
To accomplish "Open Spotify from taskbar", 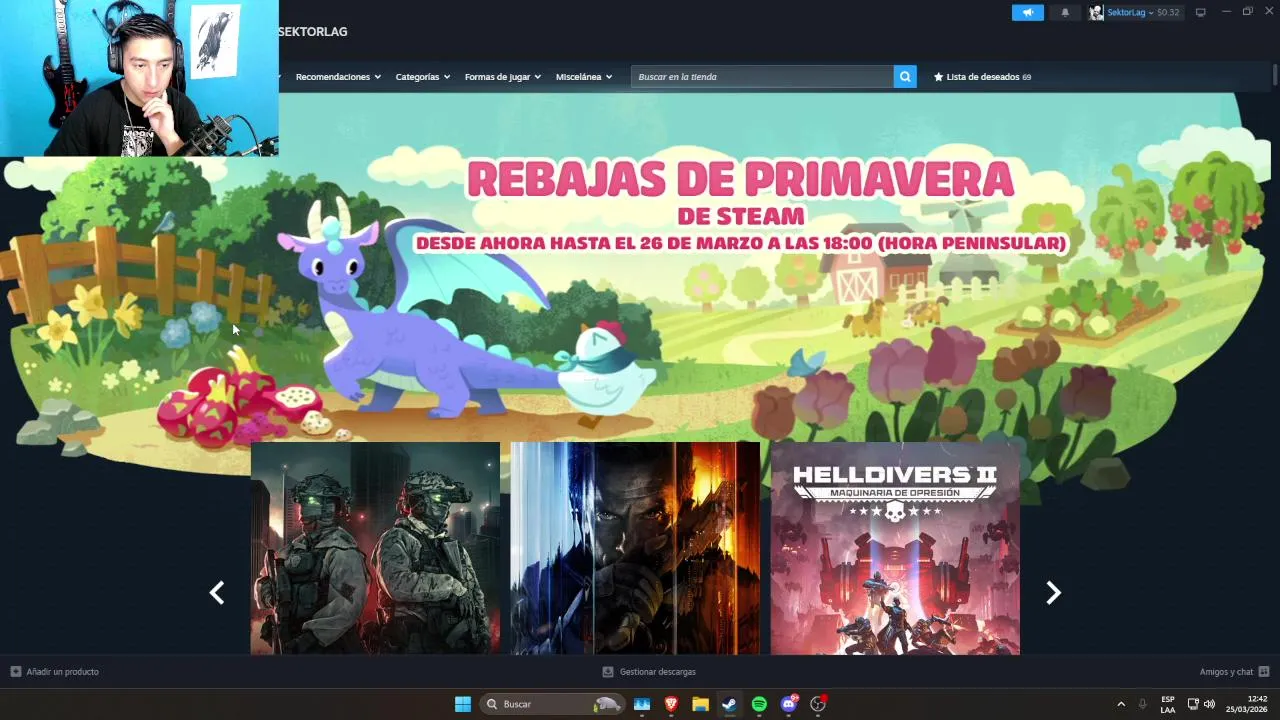I will [x=759, y=704].
